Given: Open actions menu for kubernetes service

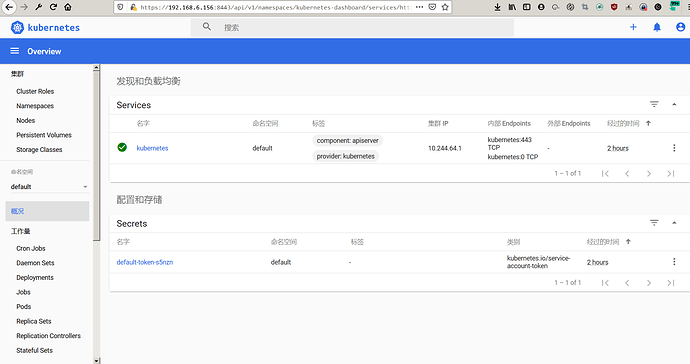Looking at the screenshot, I should coord(674,148).
